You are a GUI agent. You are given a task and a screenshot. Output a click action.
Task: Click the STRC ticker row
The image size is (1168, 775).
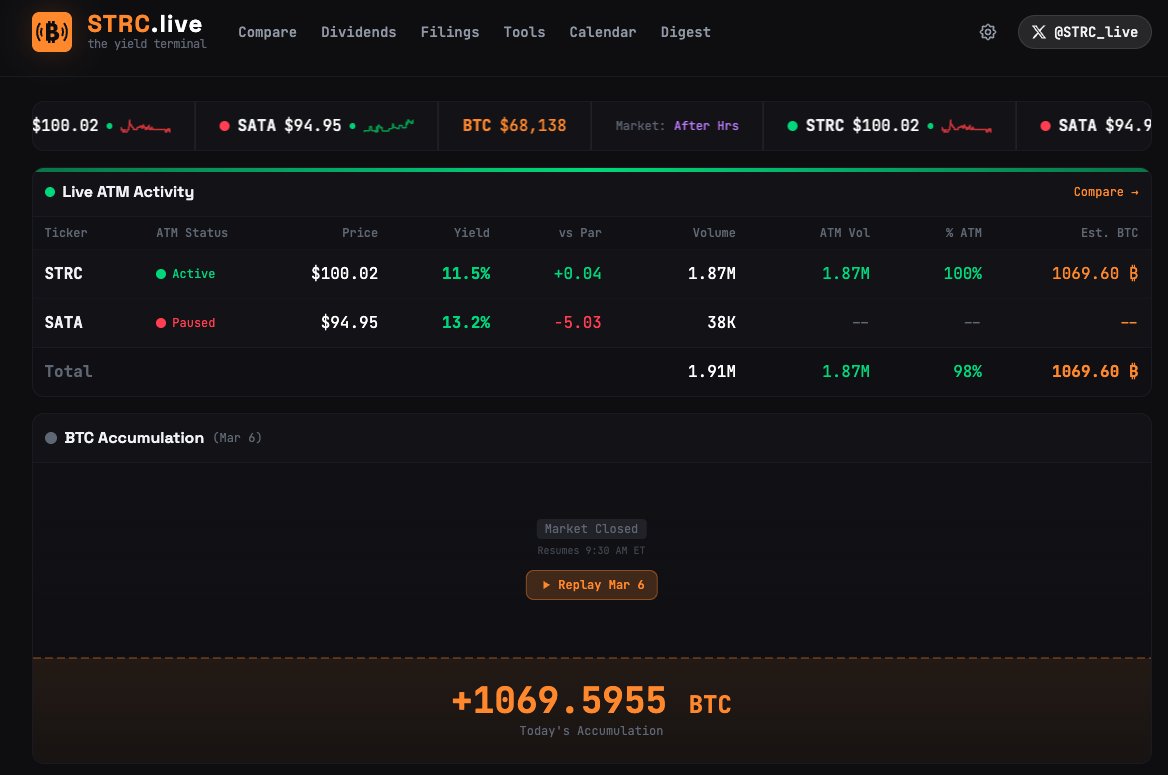[63, 273]
